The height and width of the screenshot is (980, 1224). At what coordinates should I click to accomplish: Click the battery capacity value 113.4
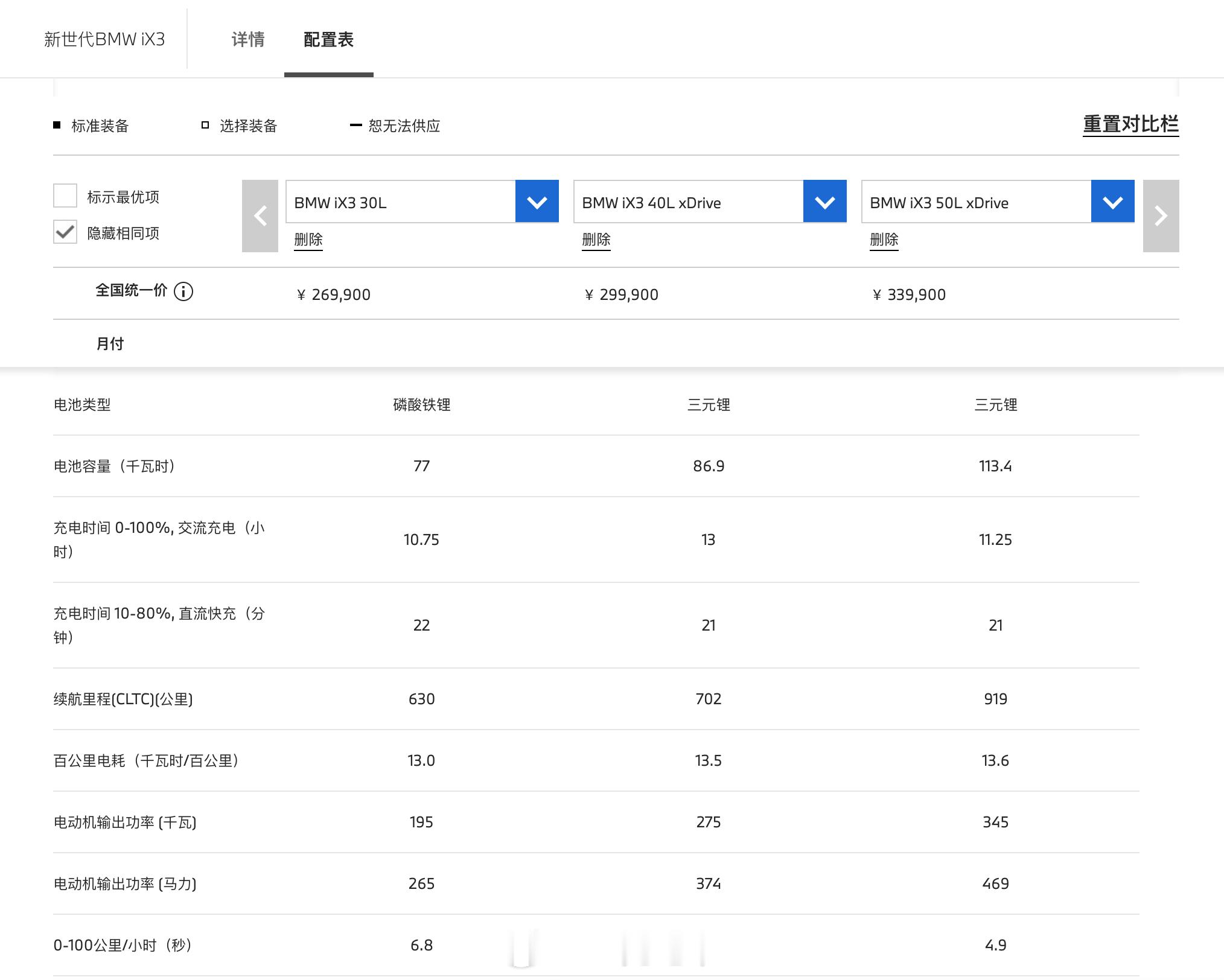pos(995,466)
